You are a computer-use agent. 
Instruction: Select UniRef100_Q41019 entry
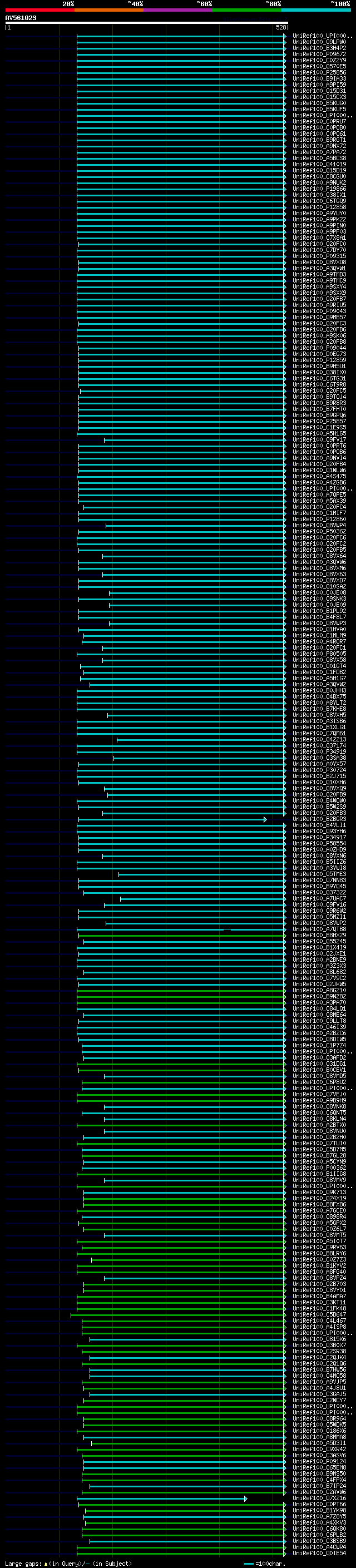319,164
